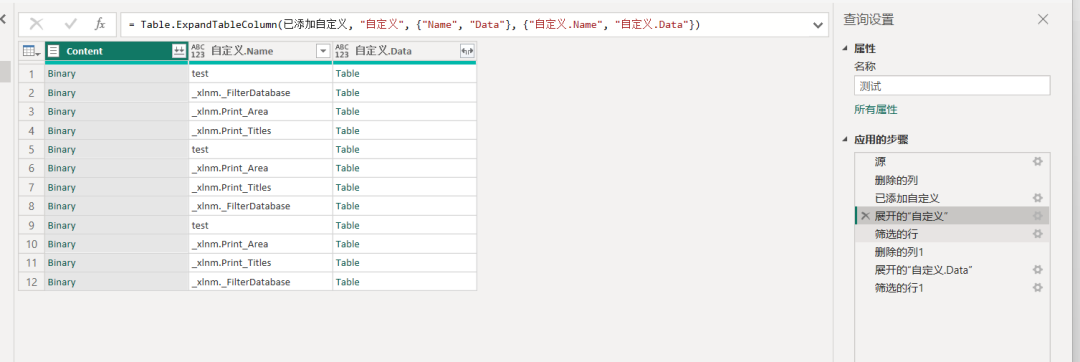Click the fx function icon
This screenshot has height=362, width=1080.
tap(100, 24)
